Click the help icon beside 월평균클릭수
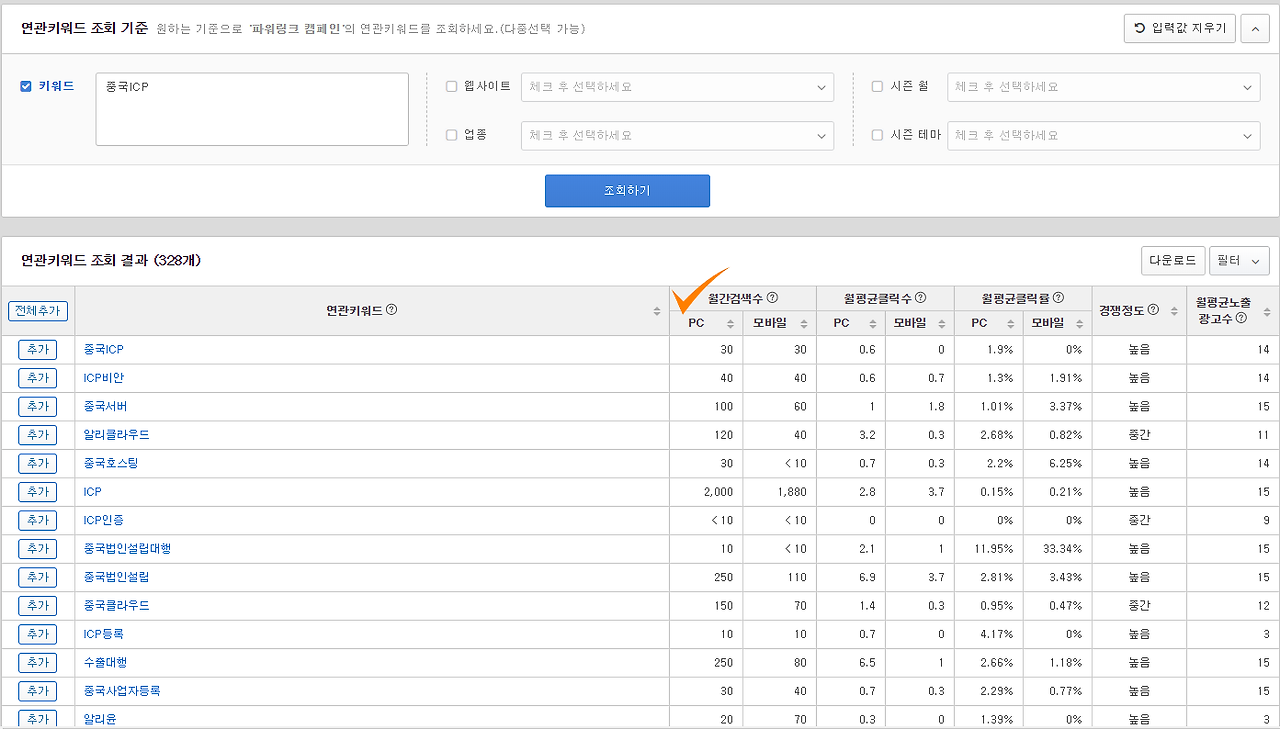This screenshot has width=1280, height=729. click(920, 297)
